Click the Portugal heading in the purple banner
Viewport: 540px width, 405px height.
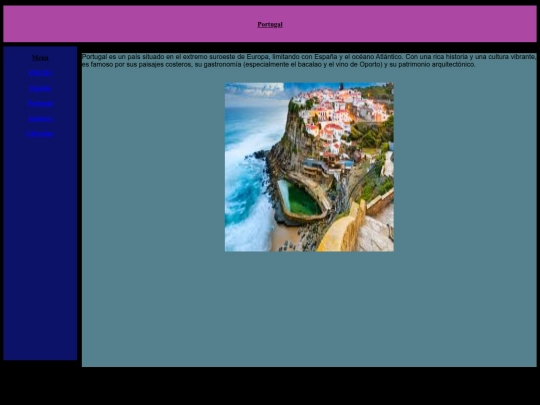(x=270, y=24)
